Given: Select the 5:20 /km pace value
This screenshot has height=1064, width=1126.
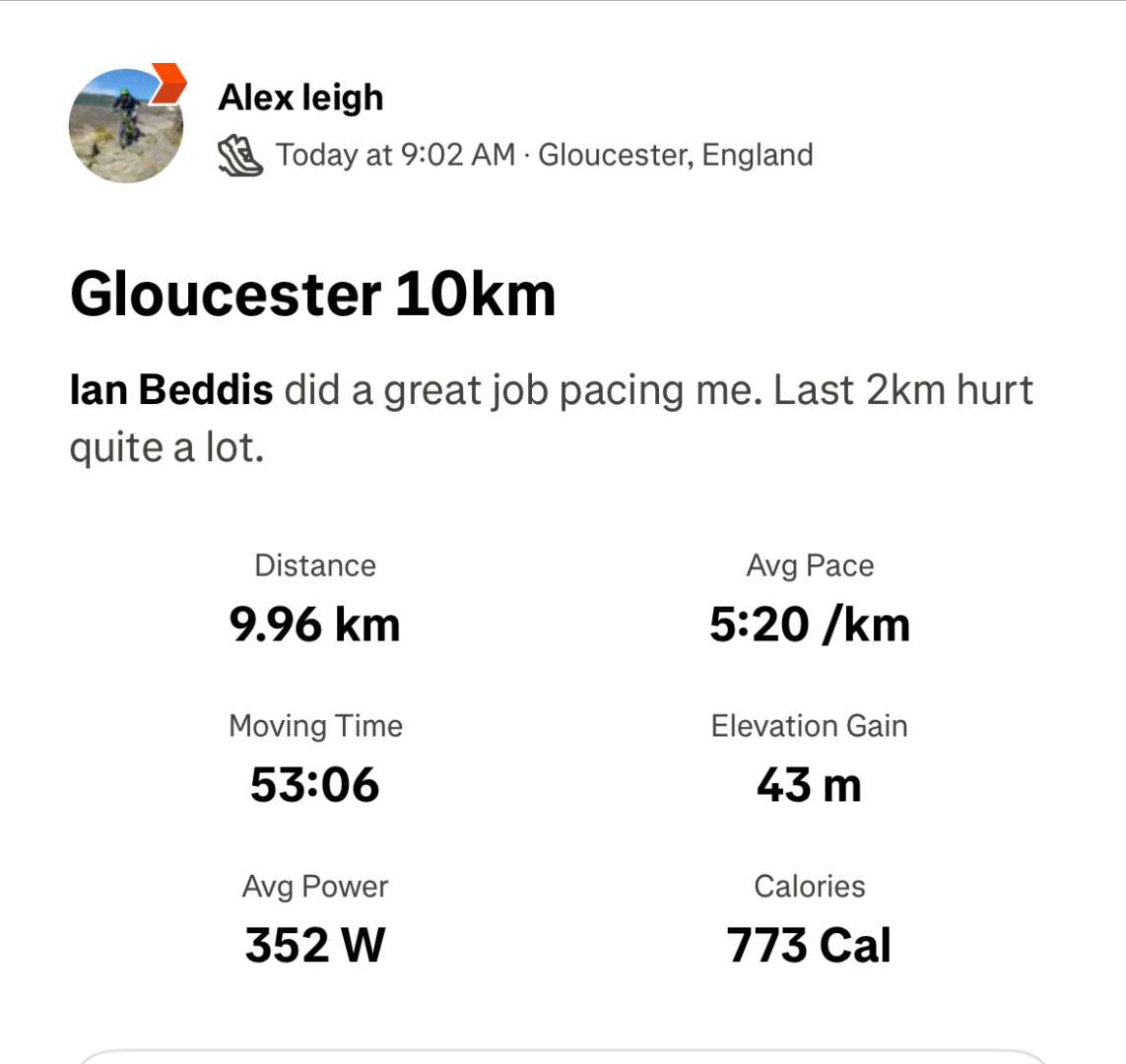Looking at the screenshot, I should [x=809, y=625].
